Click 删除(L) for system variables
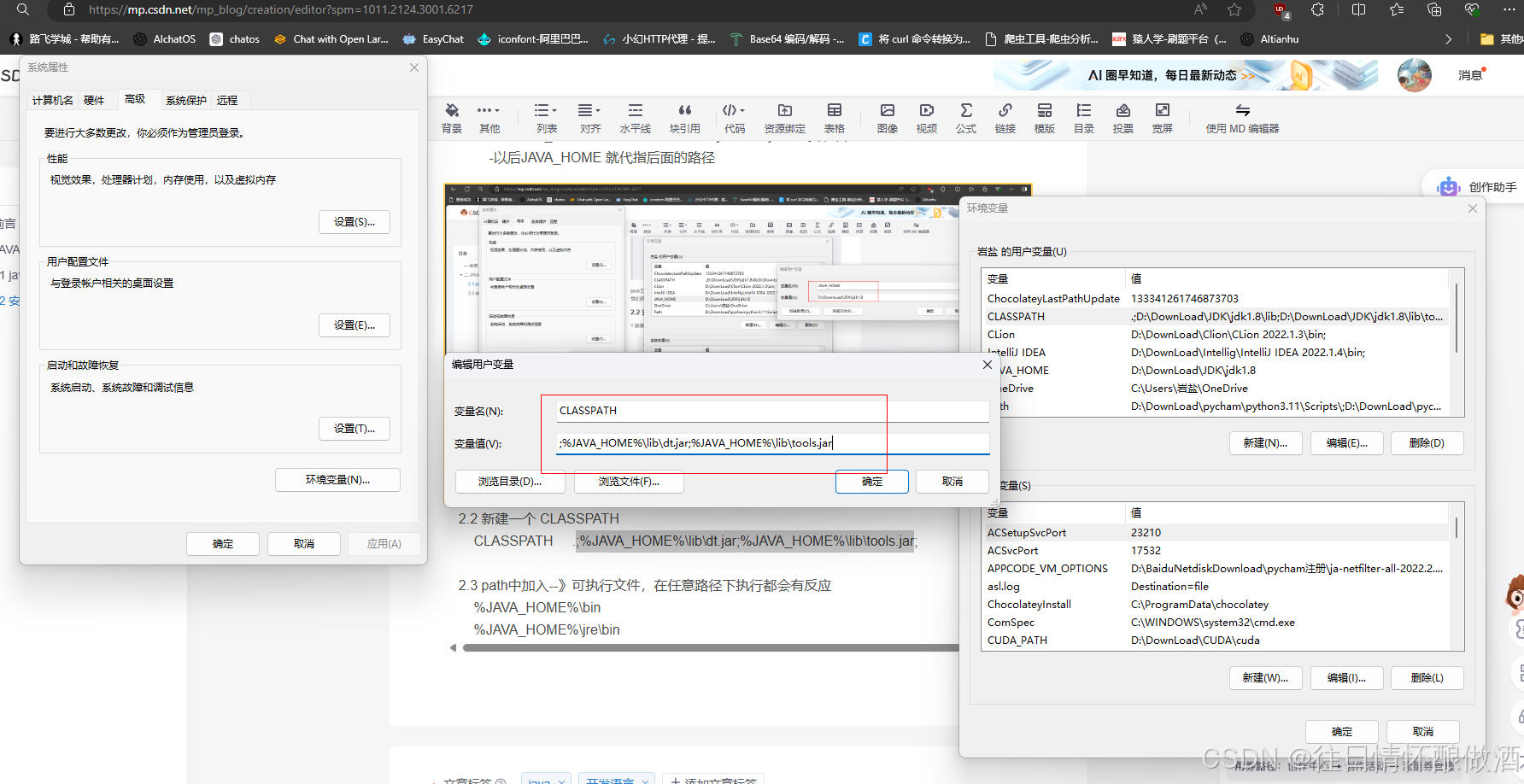1524x784 pixels. [x=1427, y=678]
